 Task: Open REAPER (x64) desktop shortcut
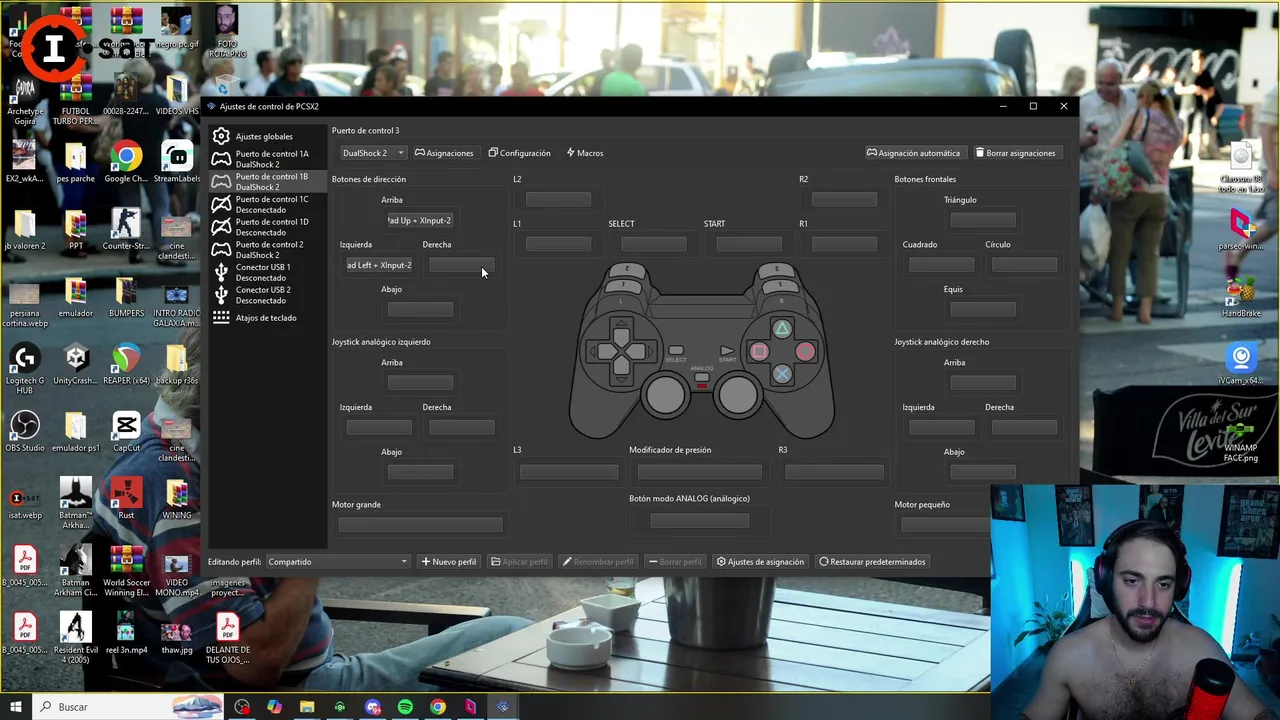pos(126,365)
